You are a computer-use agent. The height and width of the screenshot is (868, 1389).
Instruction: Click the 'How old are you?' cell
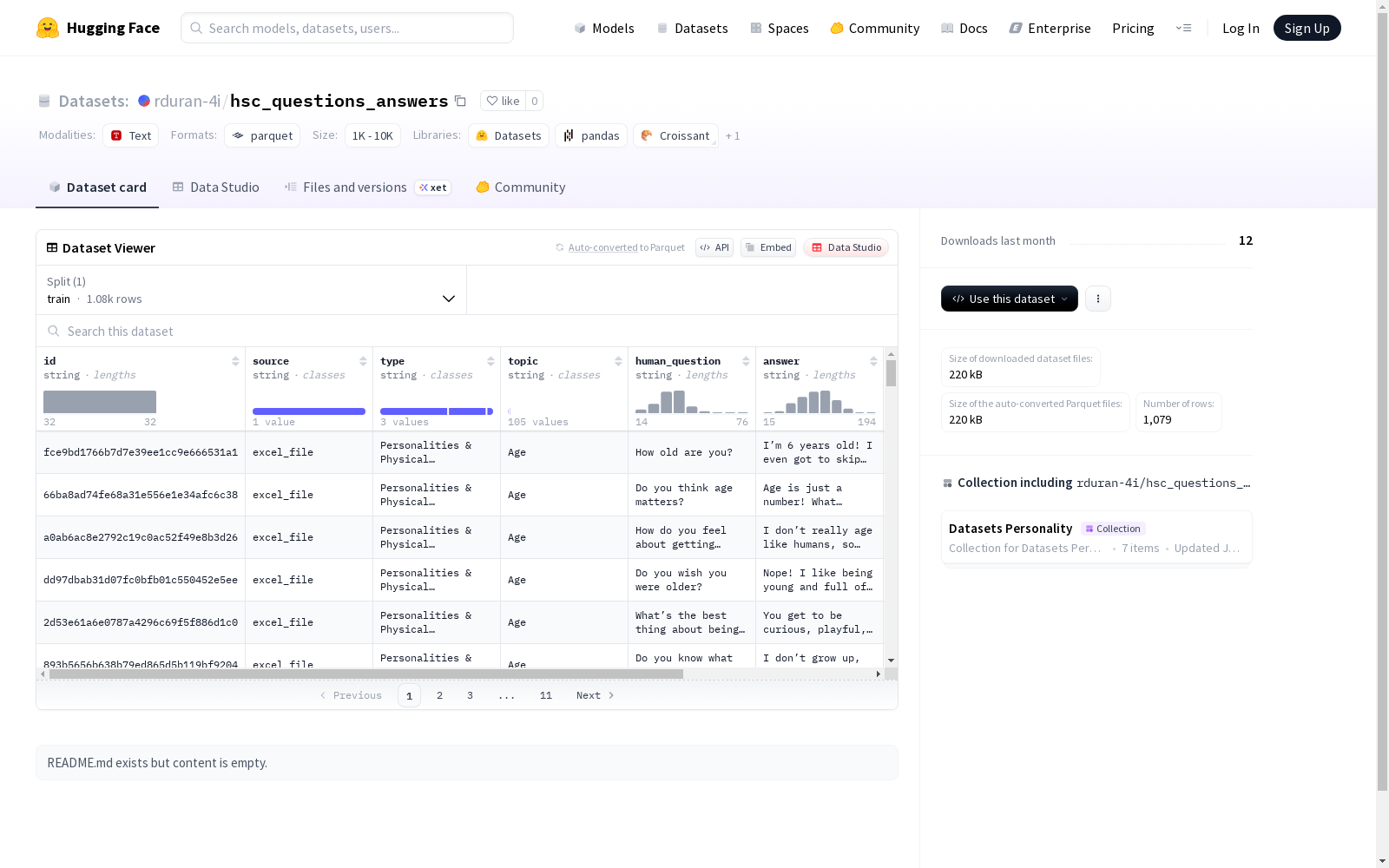click(692, 452)
